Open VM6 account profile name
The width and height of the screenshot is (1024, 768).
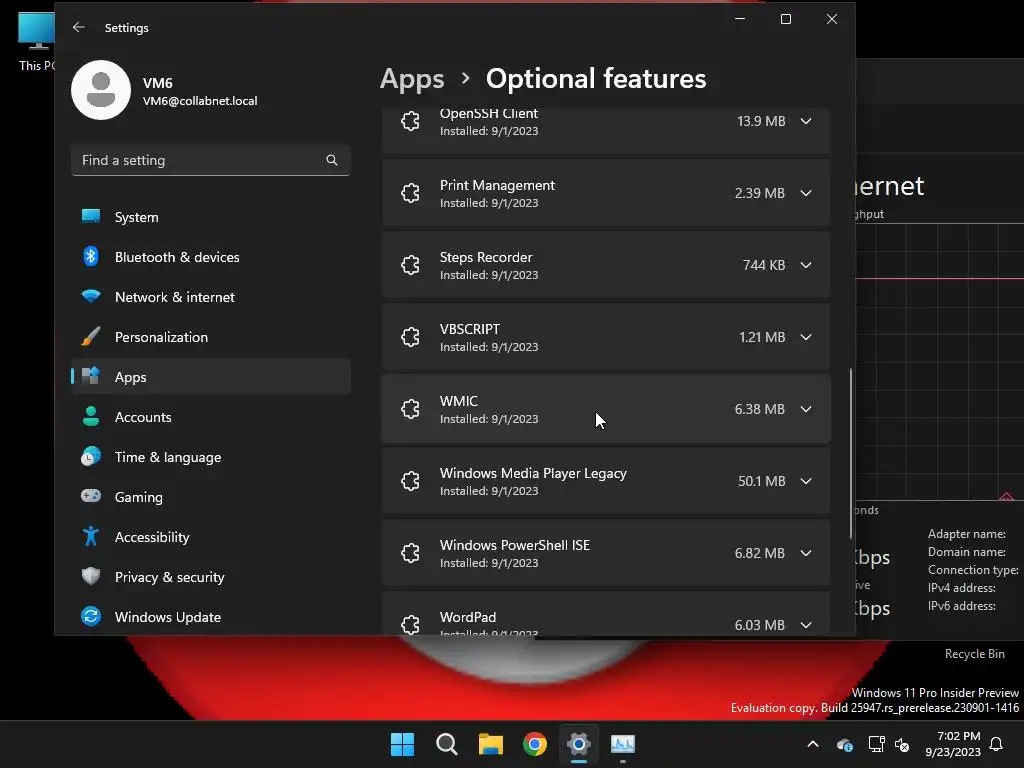click(157, 83)
